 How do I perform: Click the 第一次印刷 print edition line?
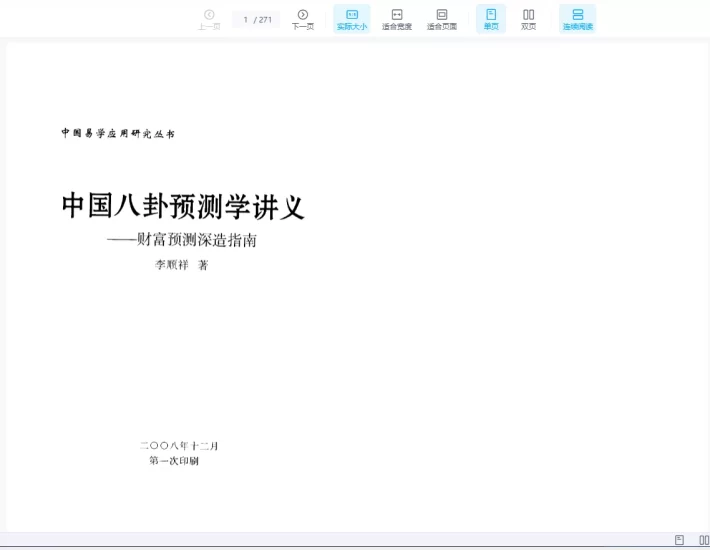pyautogui.click(x=173, y=461)
